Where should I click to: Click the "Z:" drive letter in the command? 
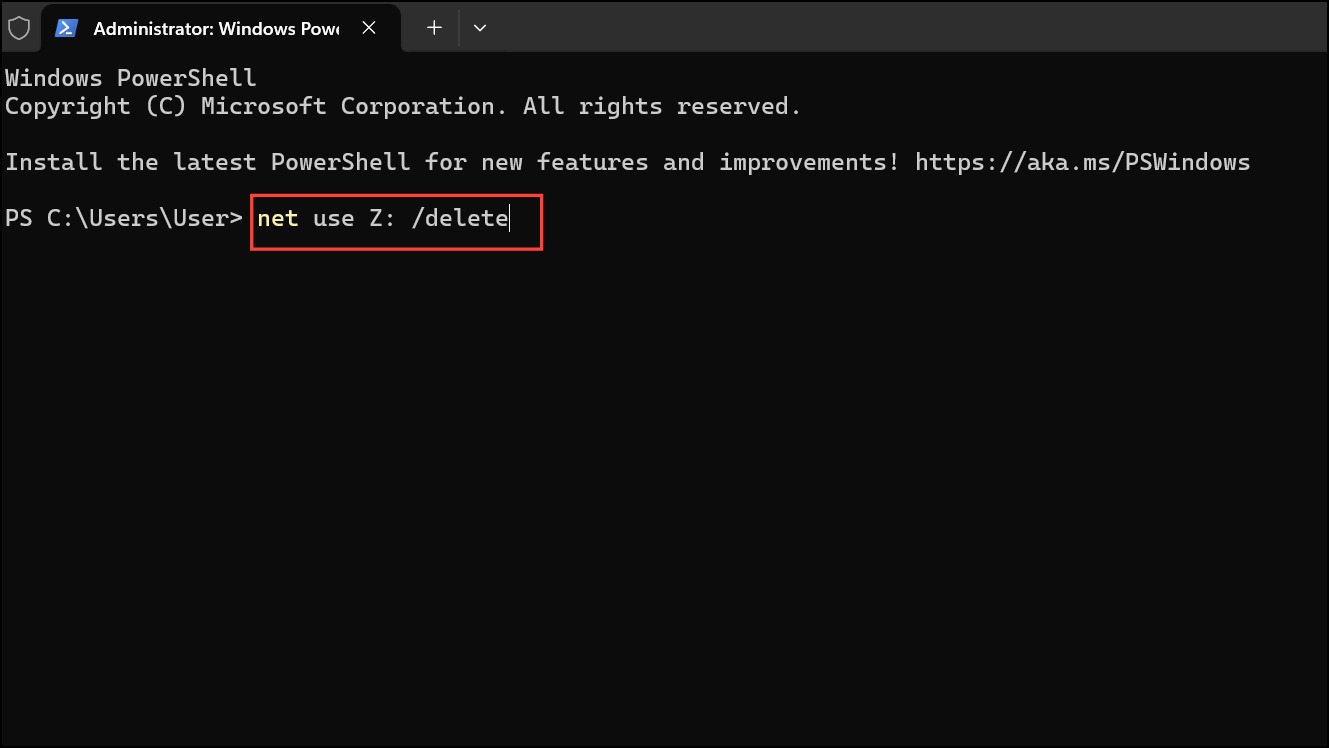point(383,218)
